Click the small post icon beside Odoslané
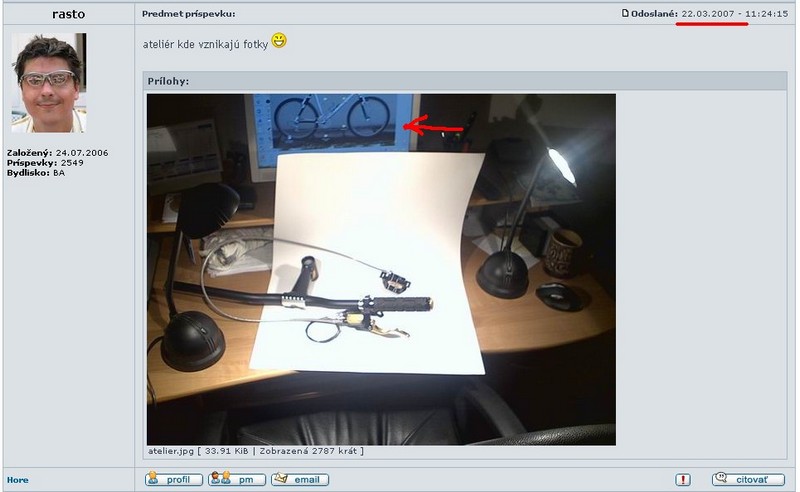The width and height of the screenshot is (800, 492). coord(625,14)
